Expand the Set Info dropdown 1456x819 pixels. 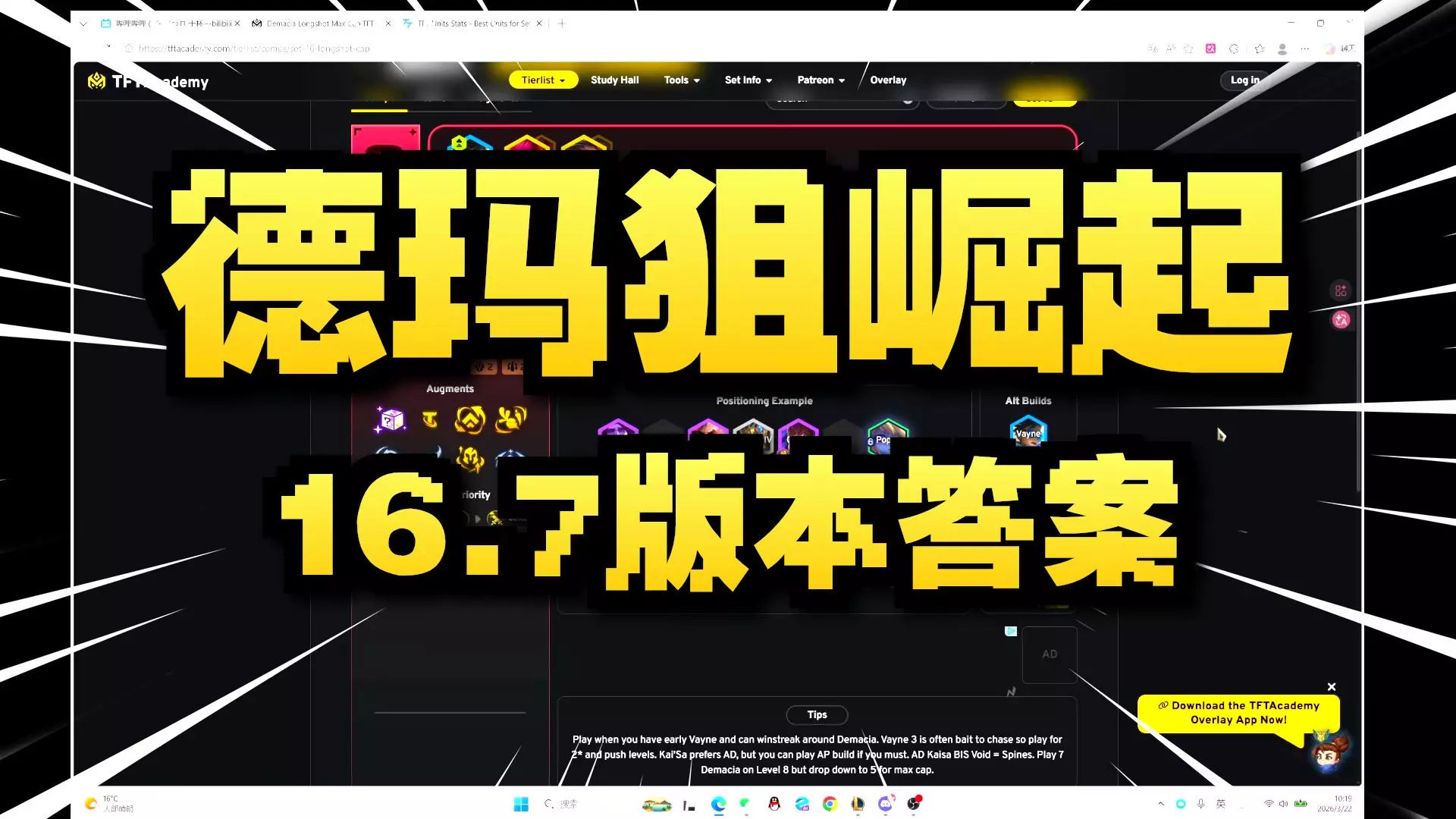tap(748, 80)
